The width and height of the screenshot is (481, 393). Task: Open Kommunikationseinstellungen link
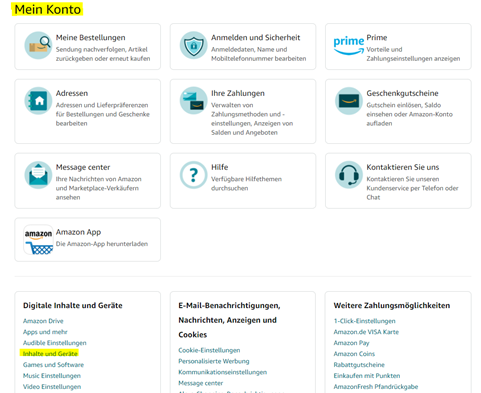coord(222,372)
